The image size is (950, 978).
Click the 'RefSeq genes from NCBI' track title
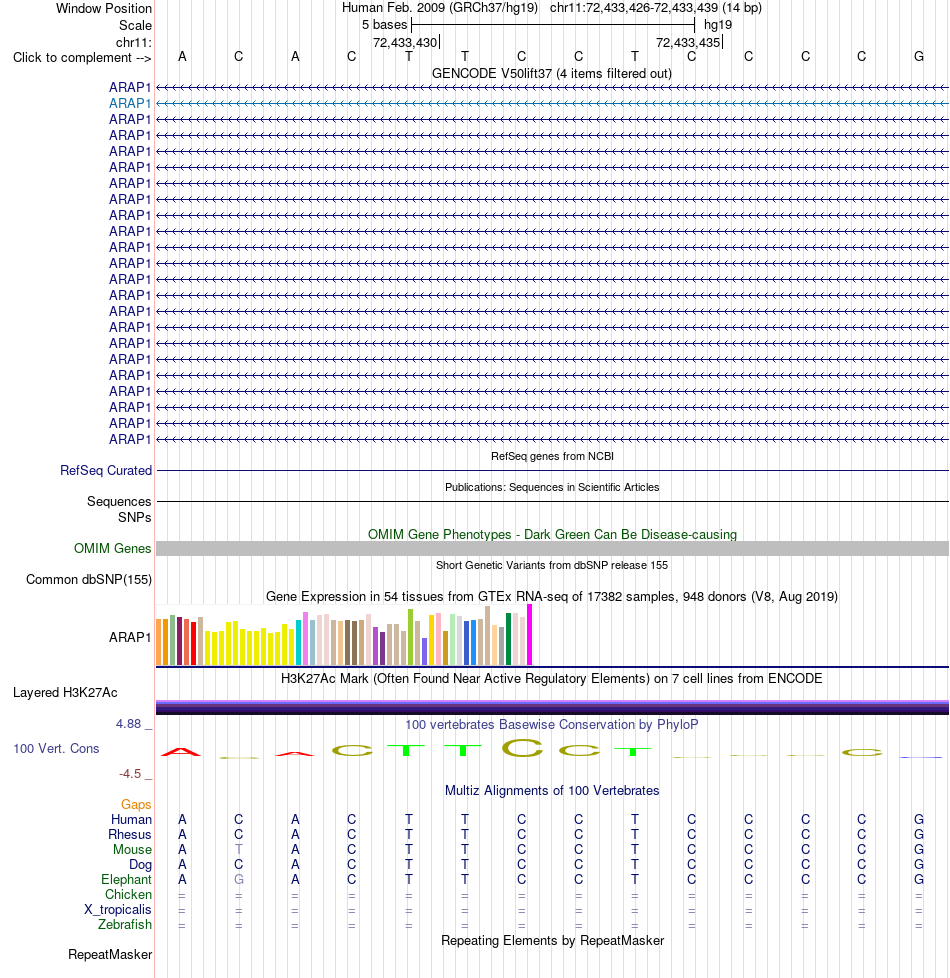(552, 456)
